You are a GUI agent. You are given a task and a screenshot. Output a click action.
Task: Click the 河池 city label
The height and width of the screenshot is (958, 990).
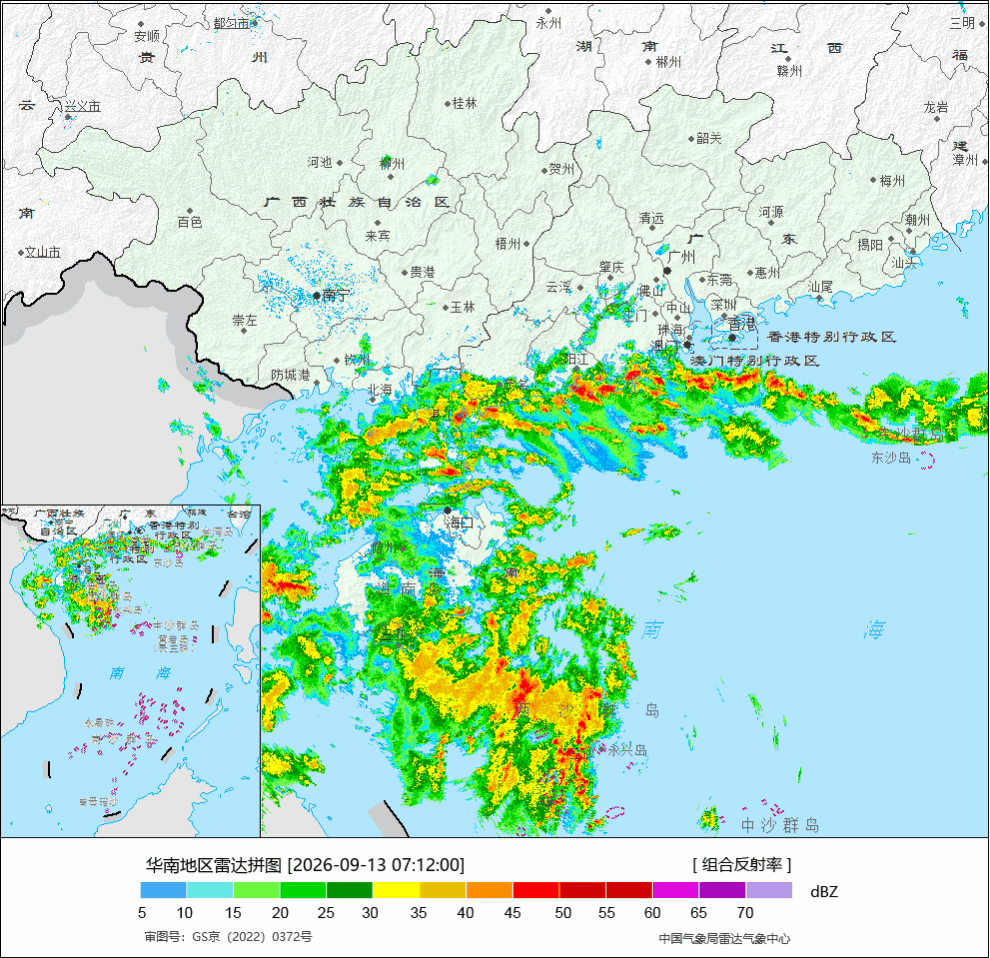click(319, 162)
